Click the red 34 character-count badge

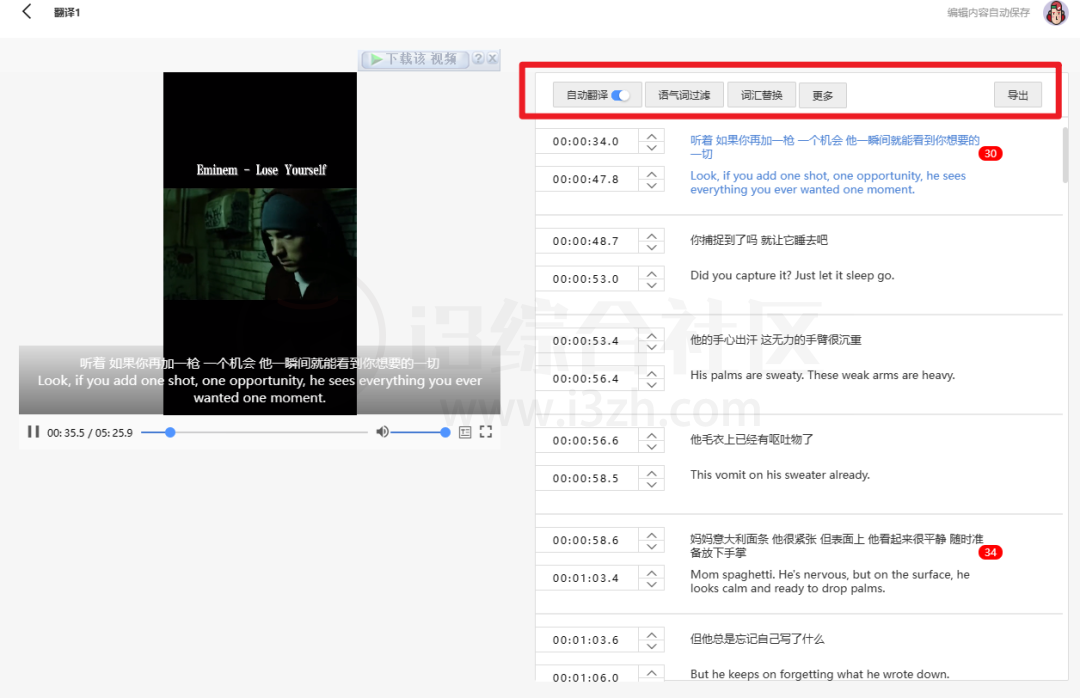990,553
